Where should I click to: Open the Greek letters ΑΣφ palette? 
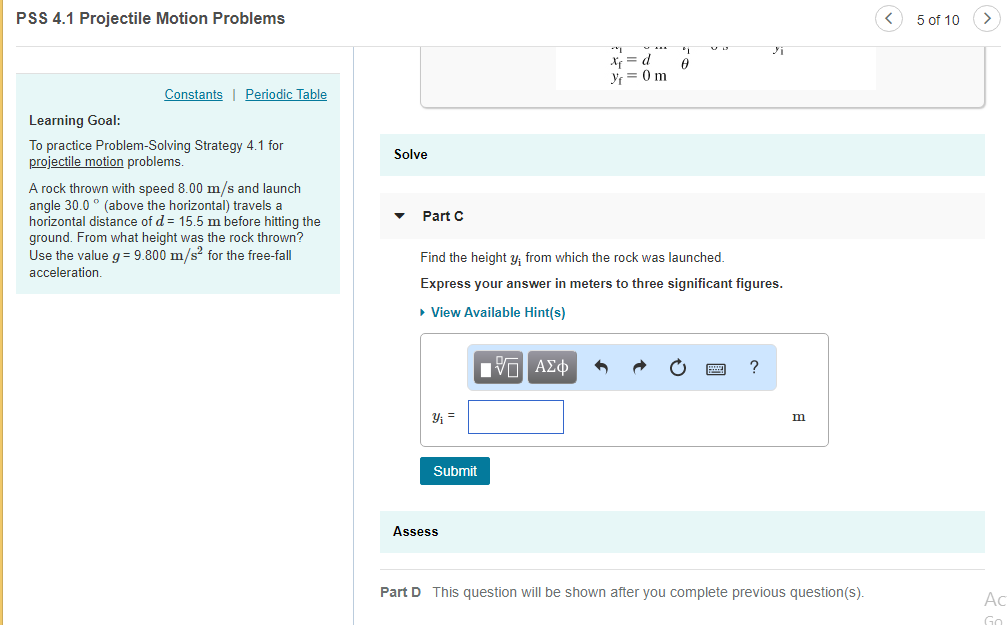[551, 367]
